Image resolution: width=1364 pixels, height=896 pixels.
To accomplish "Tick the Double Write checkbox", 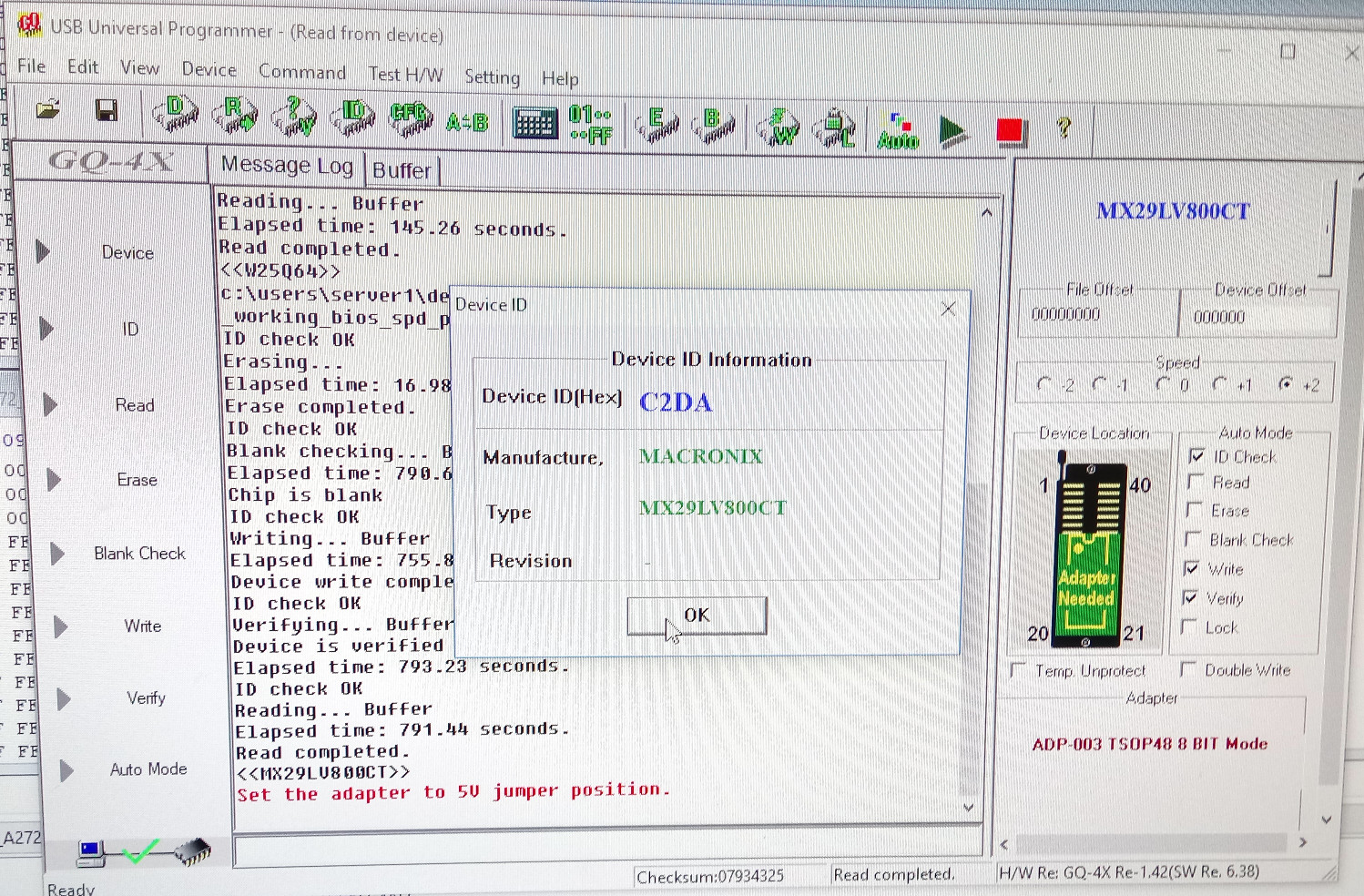I will 1187,669.
